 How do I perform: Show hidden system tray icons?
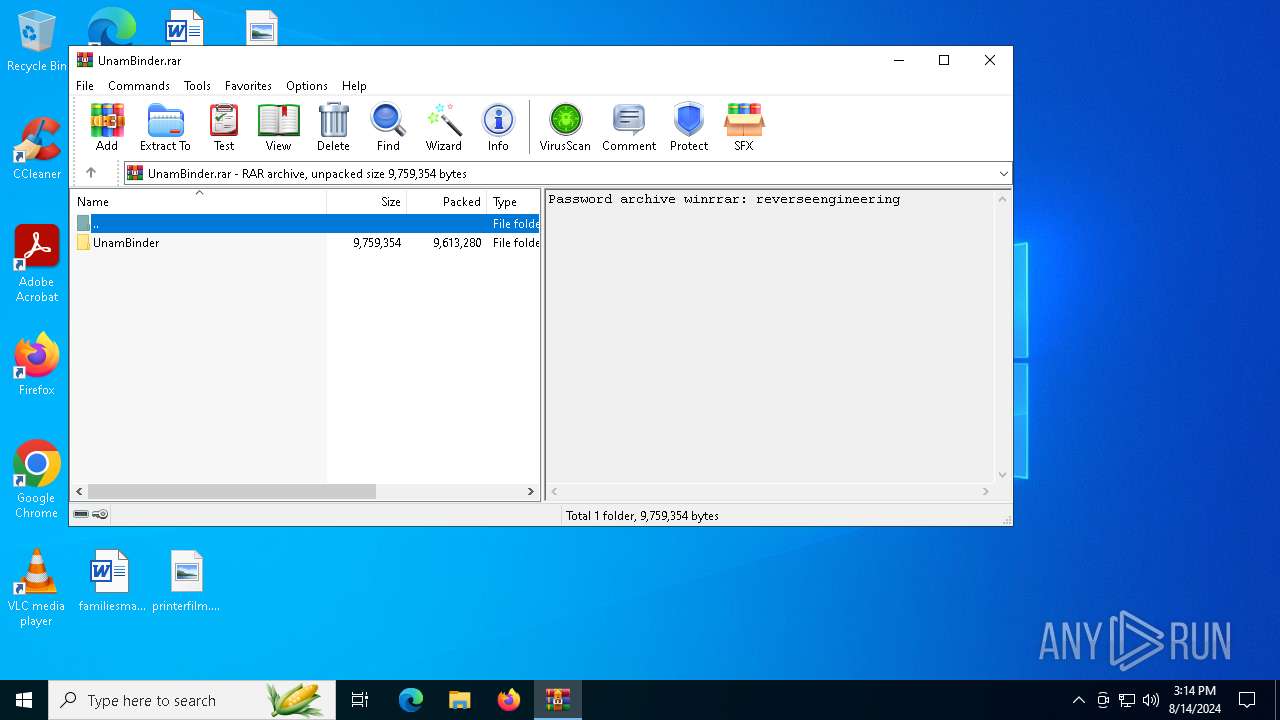[1078, 700]
